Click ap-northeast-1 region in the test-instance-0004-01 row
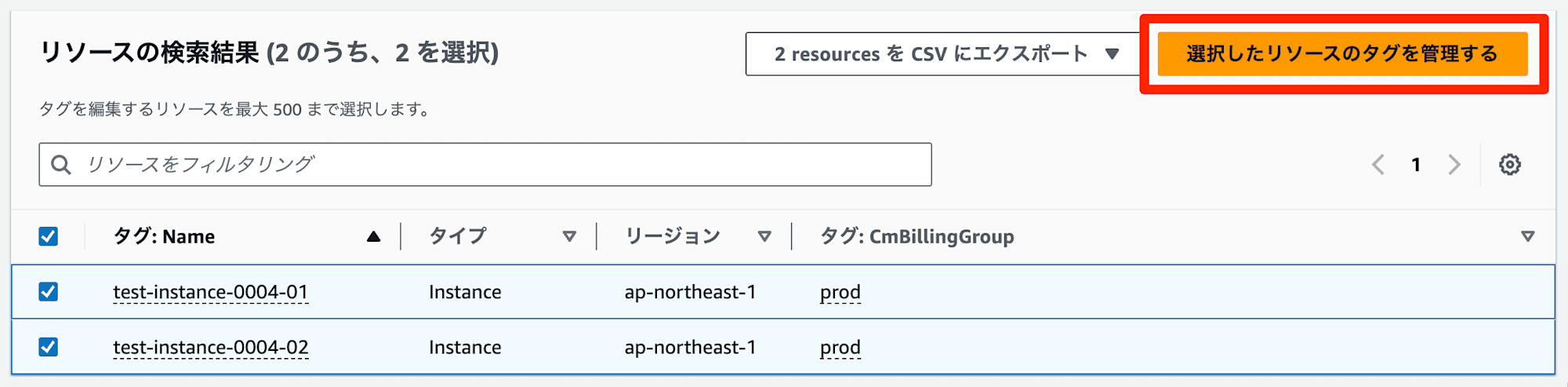Viewport: 1568px width, 387px height. [x=691, y=292]
